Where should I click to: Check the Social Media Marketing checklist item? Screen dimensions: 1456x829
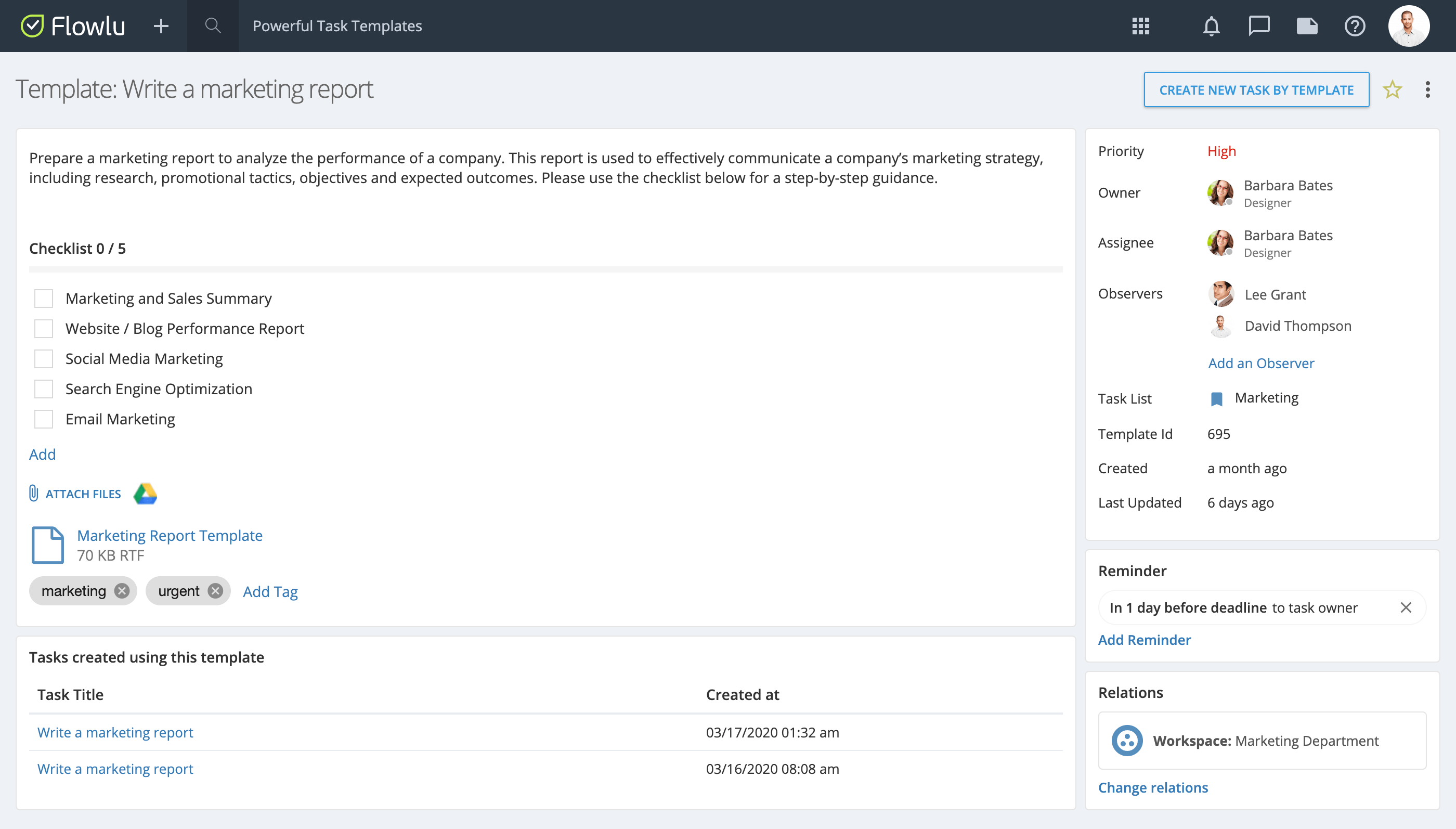(x=43, y=359)
